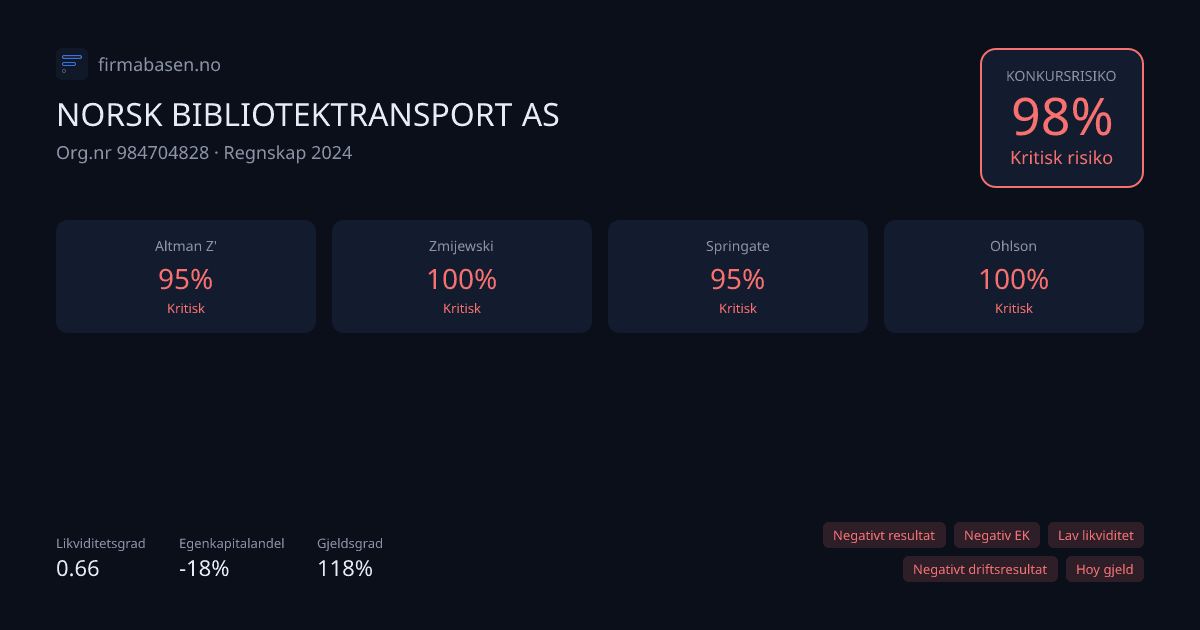Click the Org.nr 984704828 text
The image size is (1200, 630).
[x=132, y=153]
